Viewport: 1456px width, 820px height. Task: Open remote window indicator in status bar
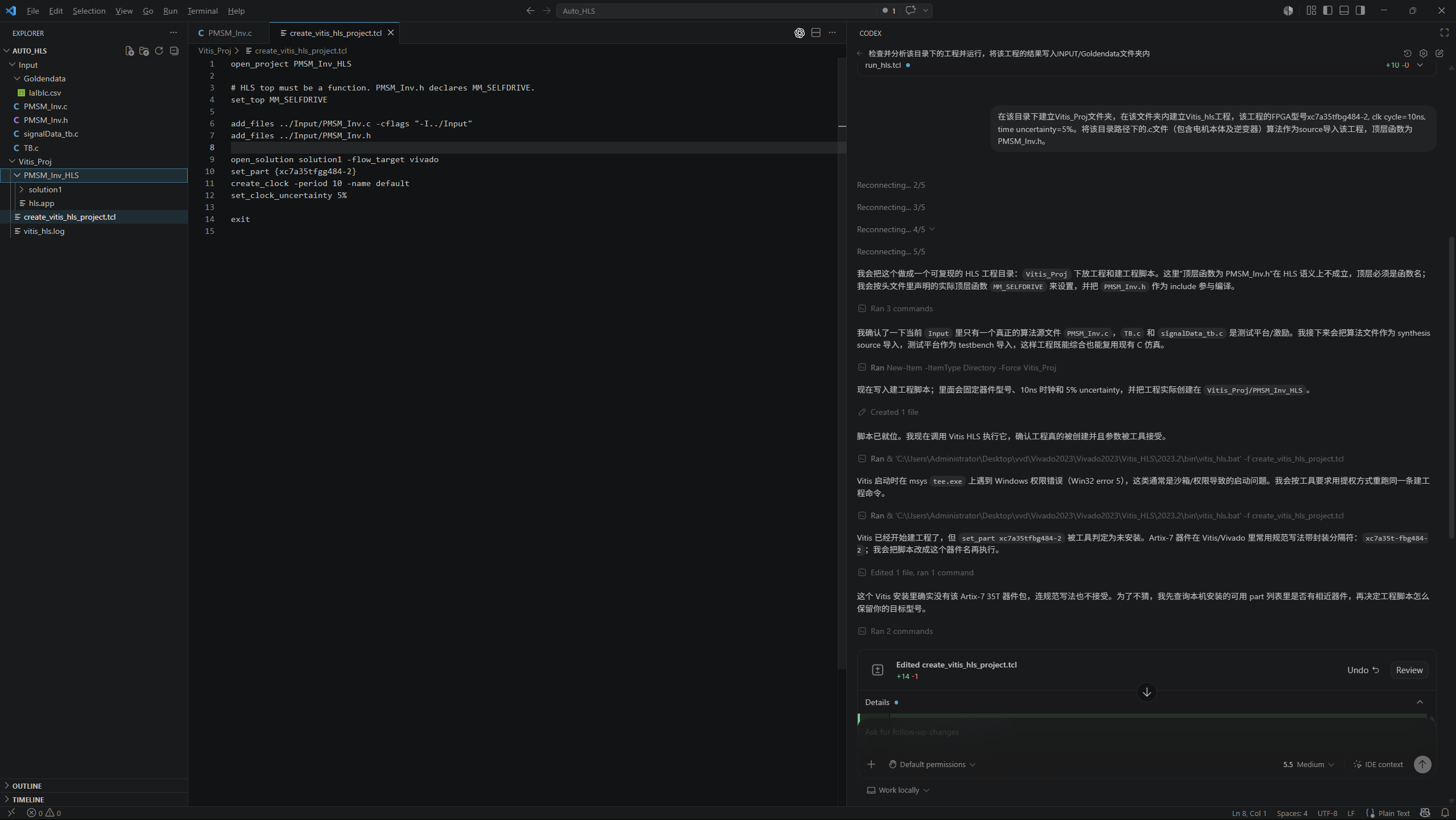click(11, 813)
